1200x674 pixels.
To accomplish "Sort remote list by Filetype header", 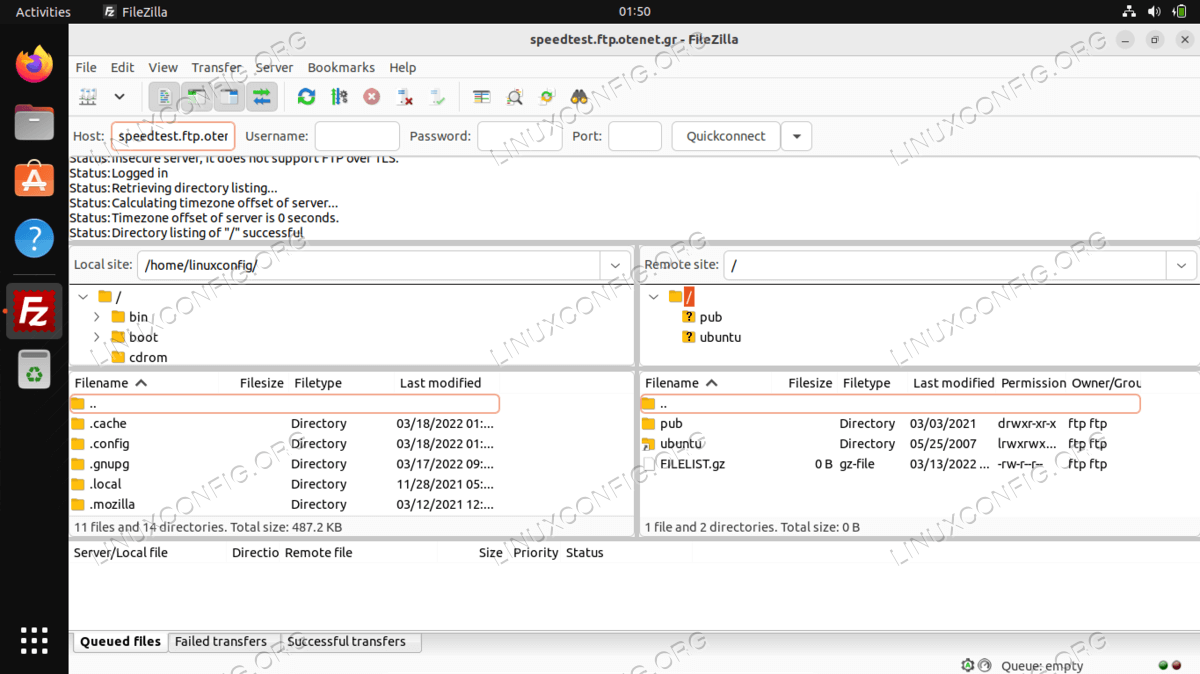I will click(866, 383).
